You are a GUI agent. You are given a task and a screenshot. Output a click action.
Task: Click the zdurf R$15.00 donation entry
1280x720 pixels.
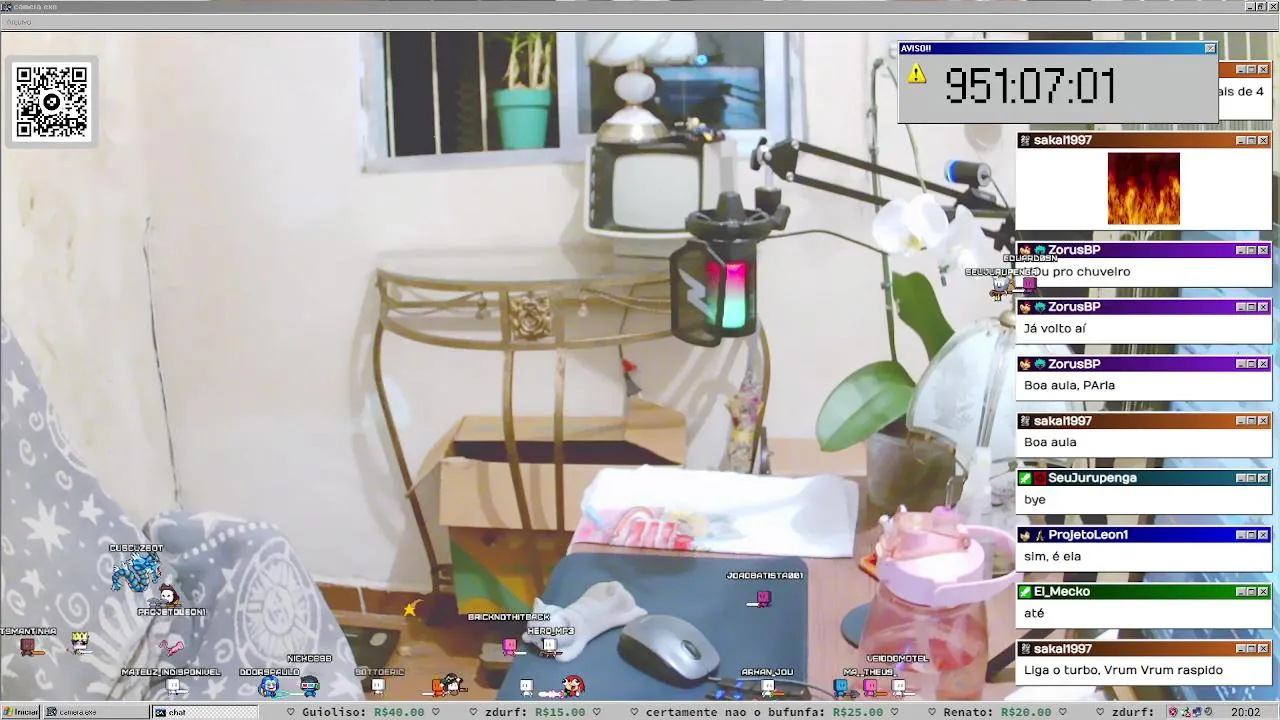pos(535,712)
